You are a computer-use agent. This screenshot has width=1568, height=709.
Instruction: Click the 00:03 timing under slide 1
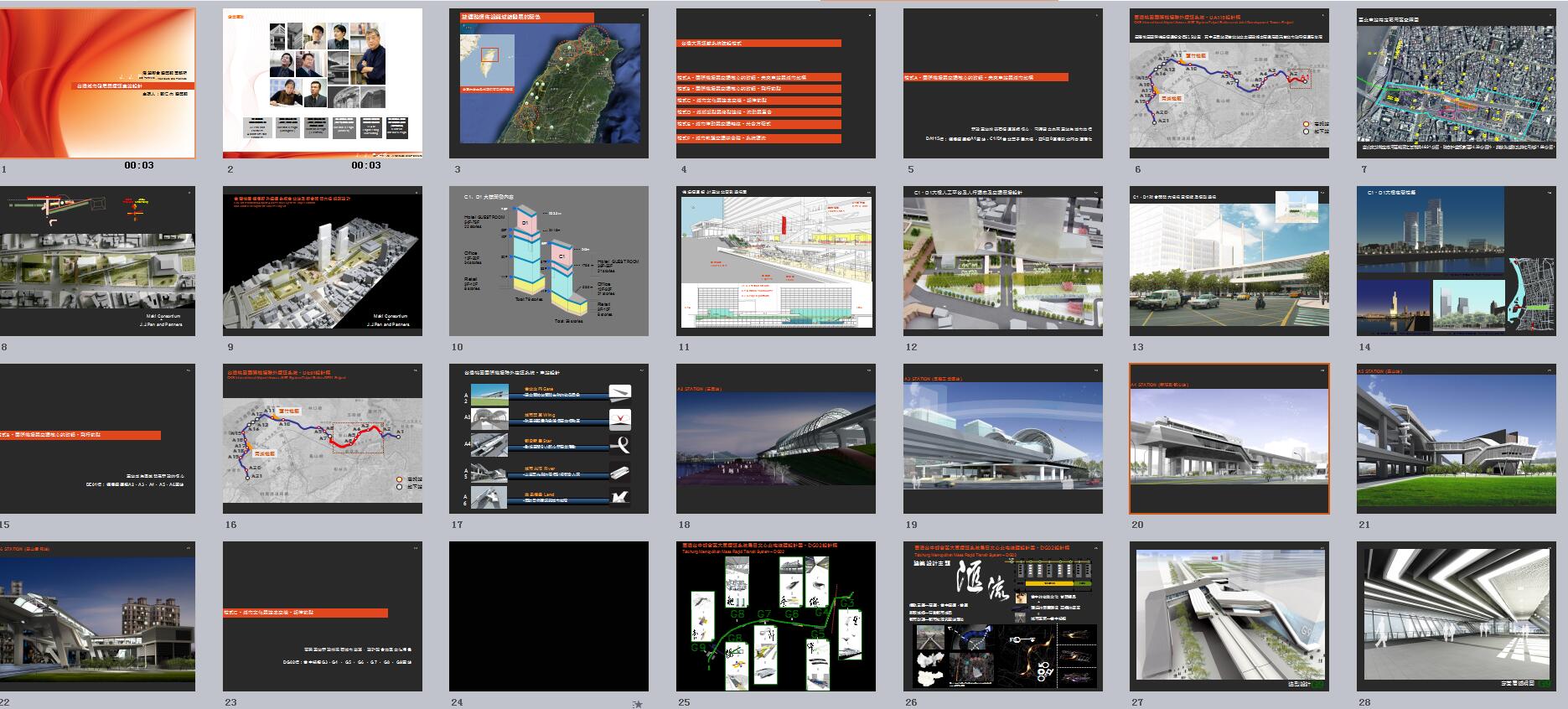139,165
